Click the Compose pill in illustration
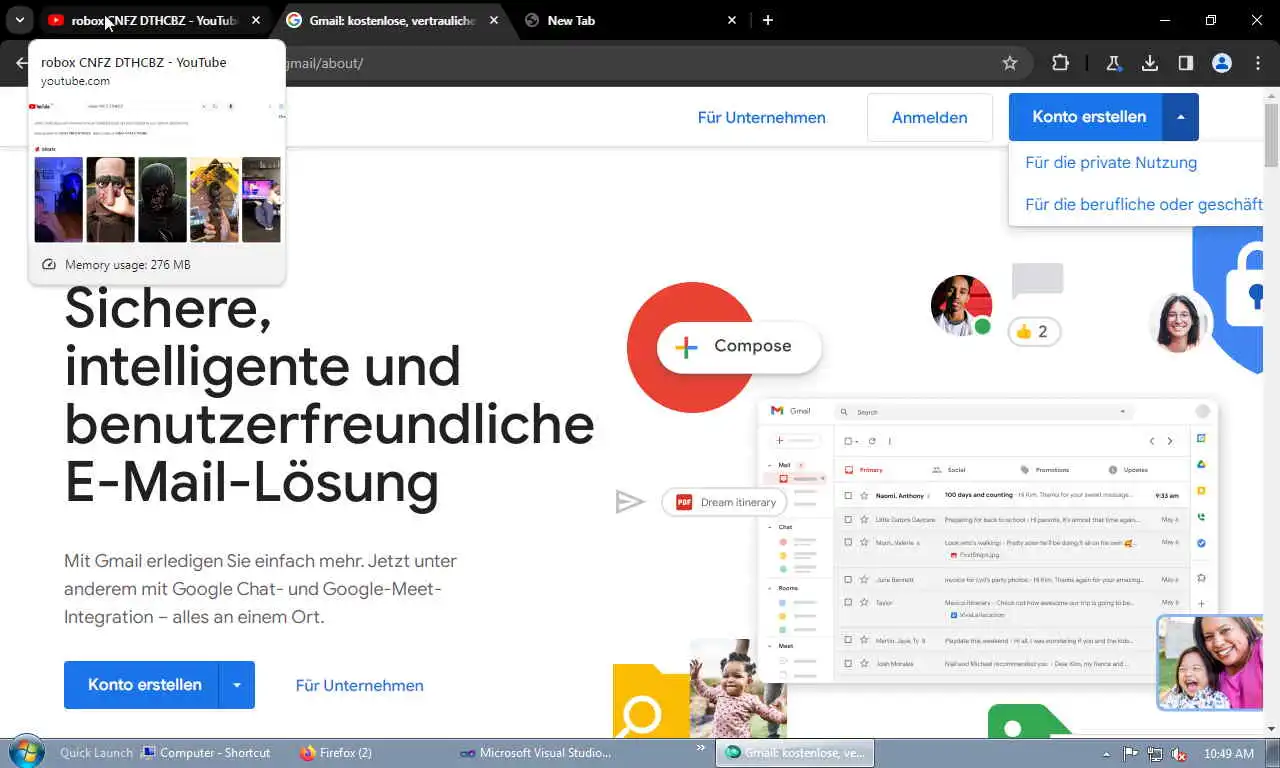 [x=739, y=346]
